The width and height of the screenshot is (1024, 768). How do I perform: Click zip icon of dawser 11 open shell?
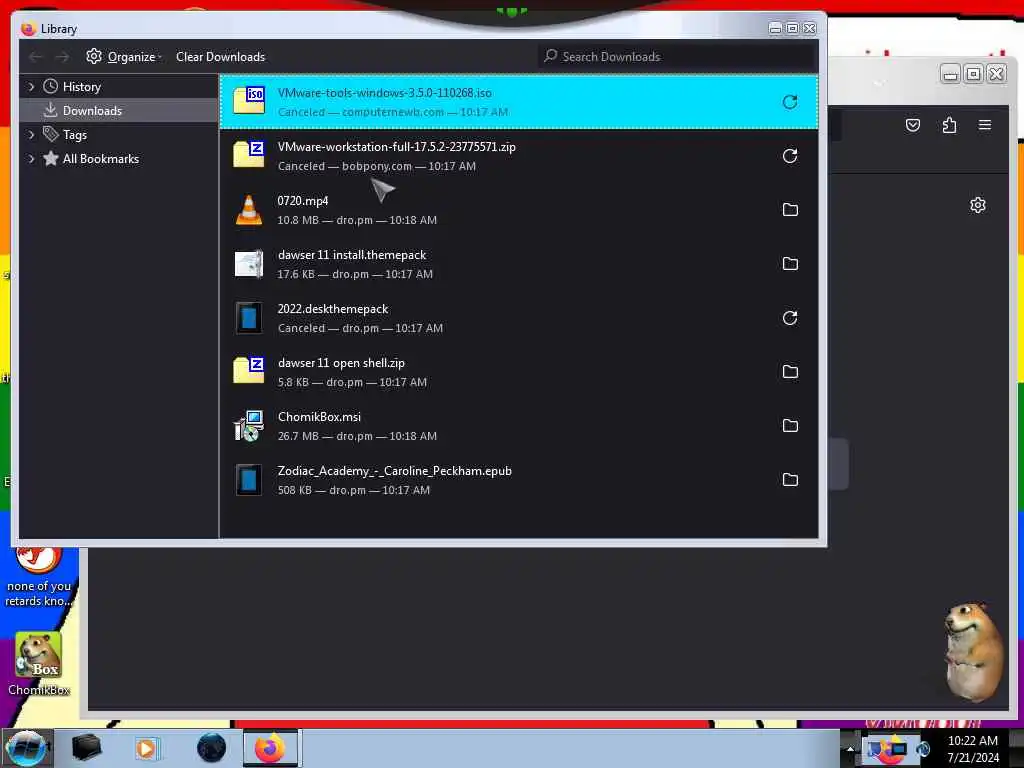[249, 371]
